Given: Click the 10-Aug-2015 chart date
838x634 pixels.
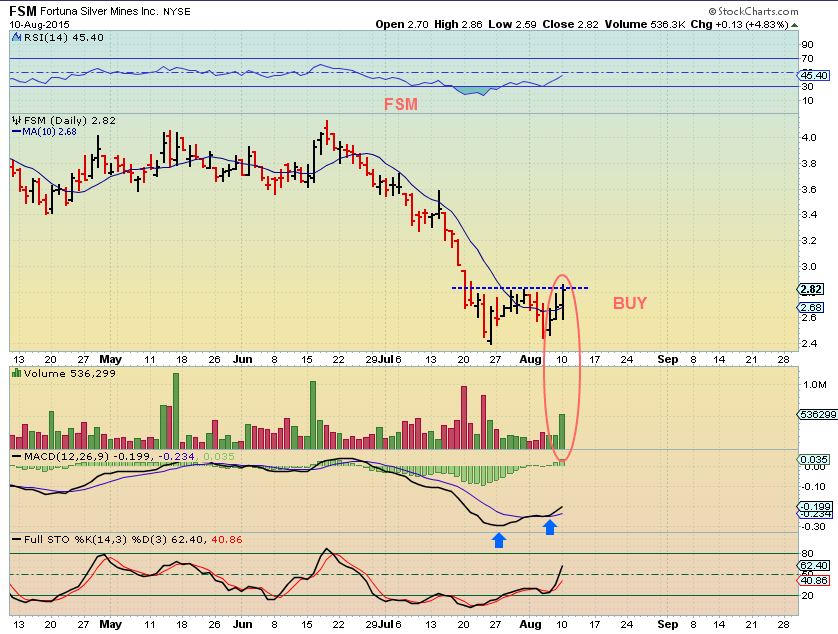Looking at the screenshot, I should point(39,25).
